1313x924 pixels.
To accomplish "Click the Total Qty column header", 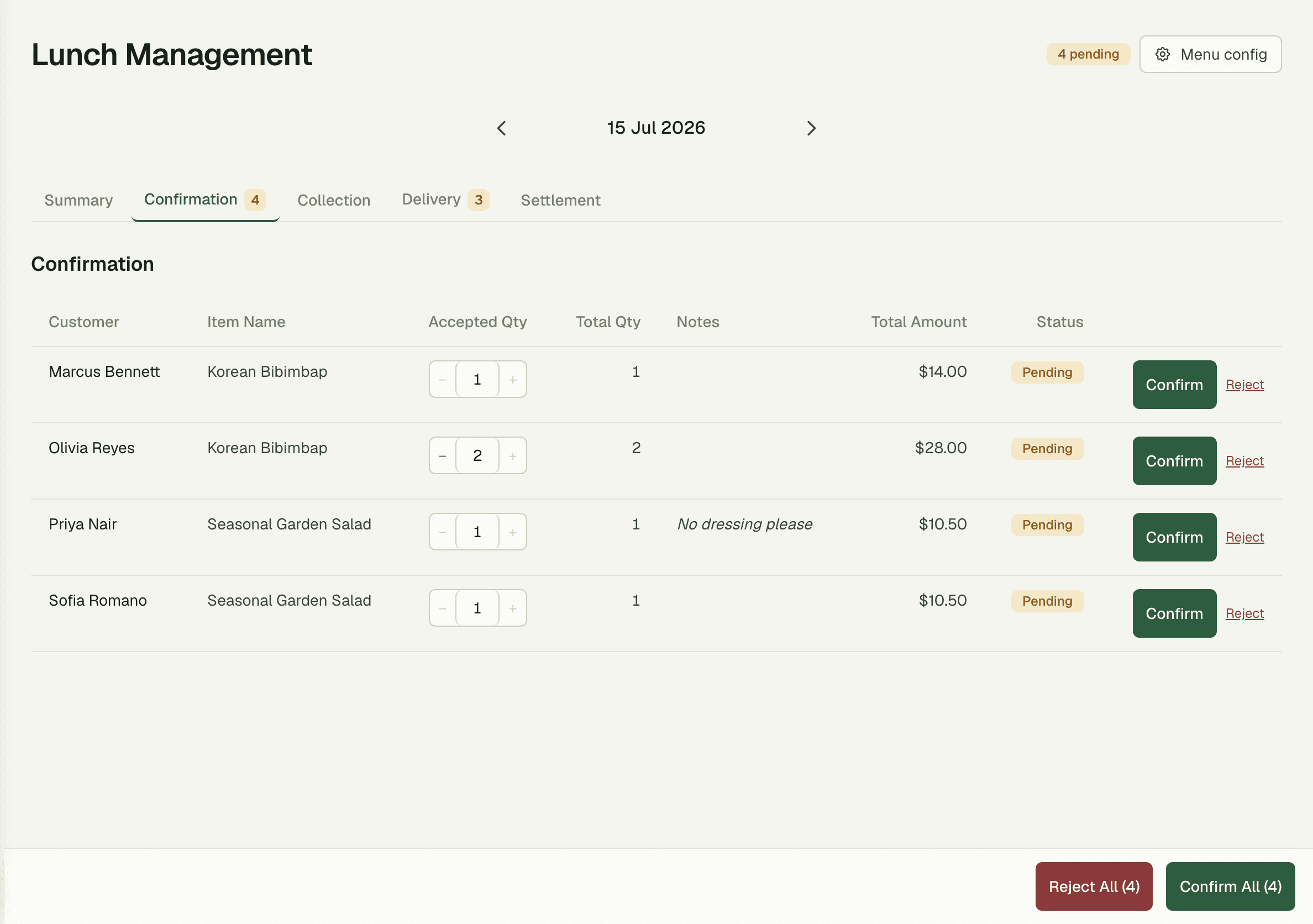I will point(608,322).
